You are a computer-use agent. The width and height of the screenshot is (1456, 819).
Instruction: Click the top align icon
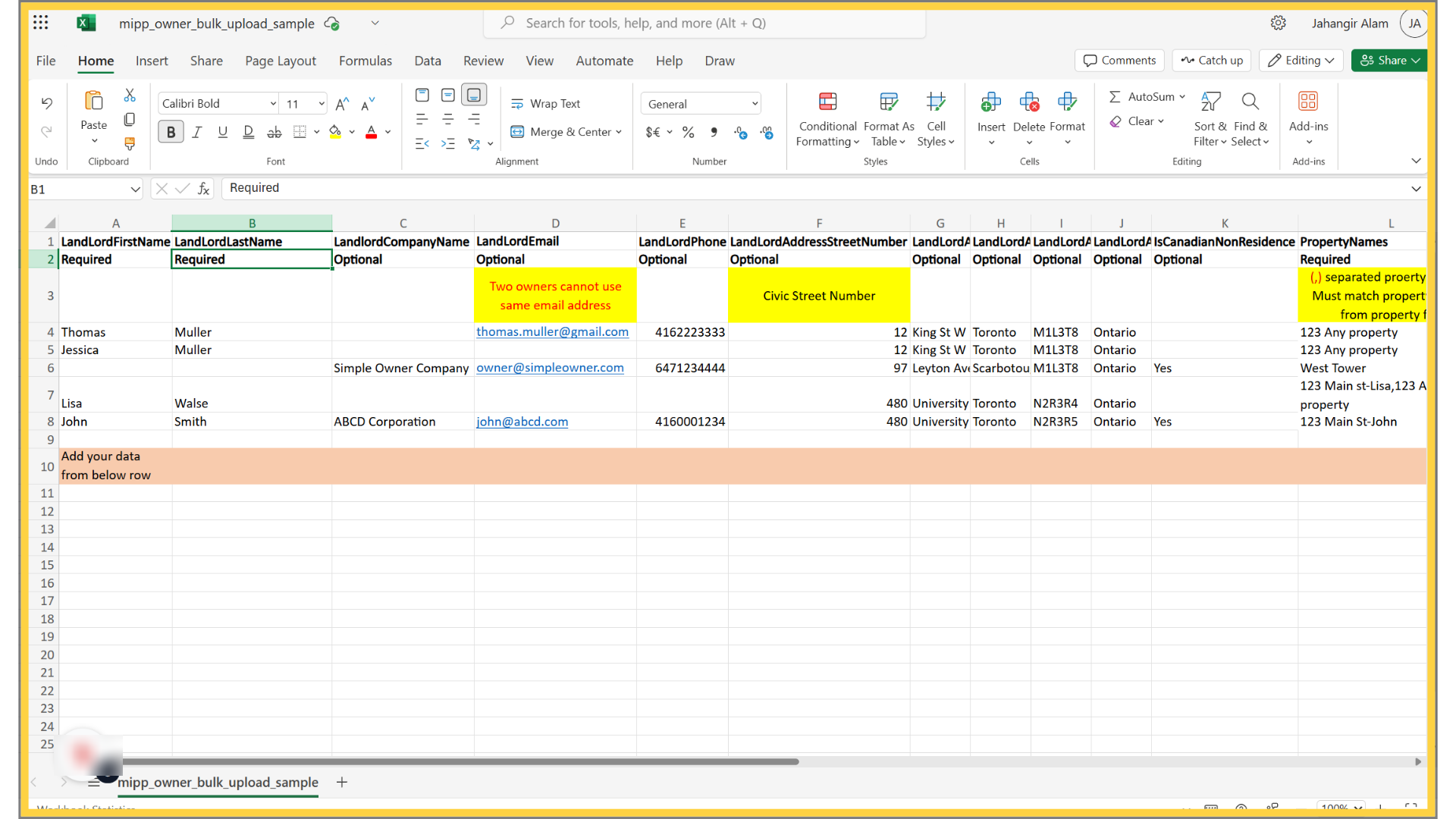[x=422, y=95]
